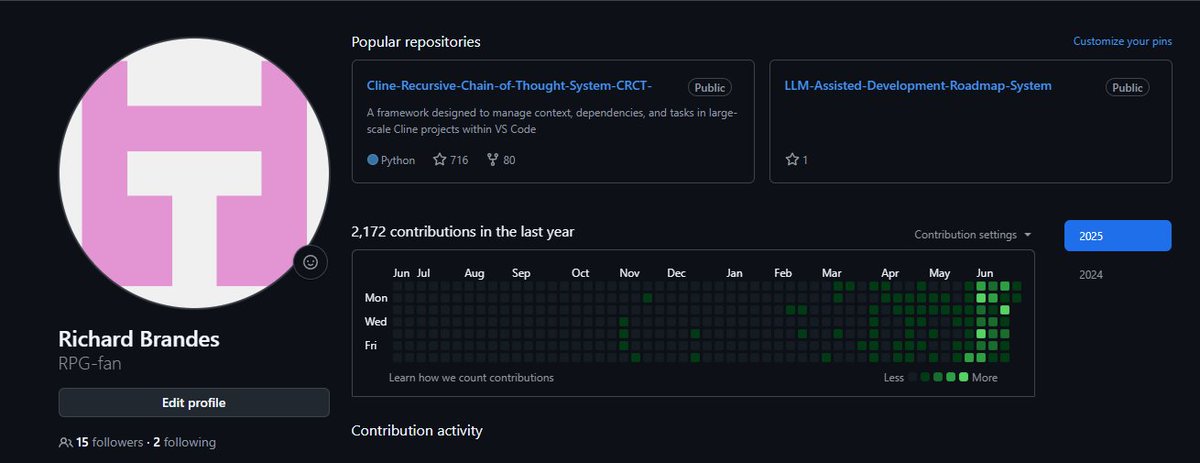
Task: Click the star icon showing 716 stars
Action: [439, 160]
